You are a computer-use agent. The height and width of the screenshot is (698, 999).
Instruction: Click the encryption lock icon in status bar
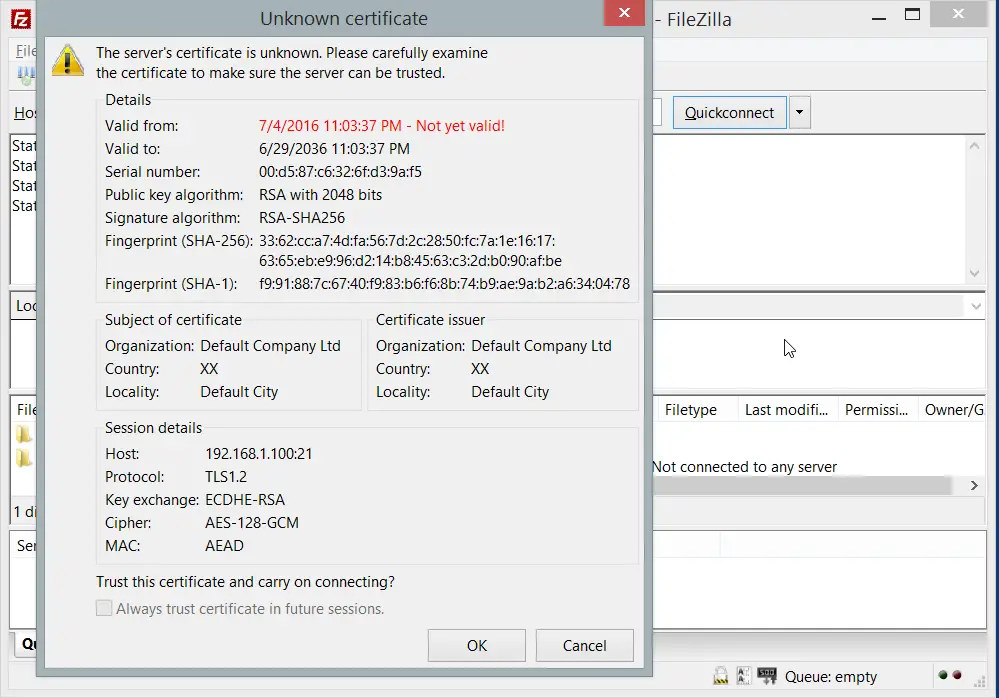click(x=721, y=676)
